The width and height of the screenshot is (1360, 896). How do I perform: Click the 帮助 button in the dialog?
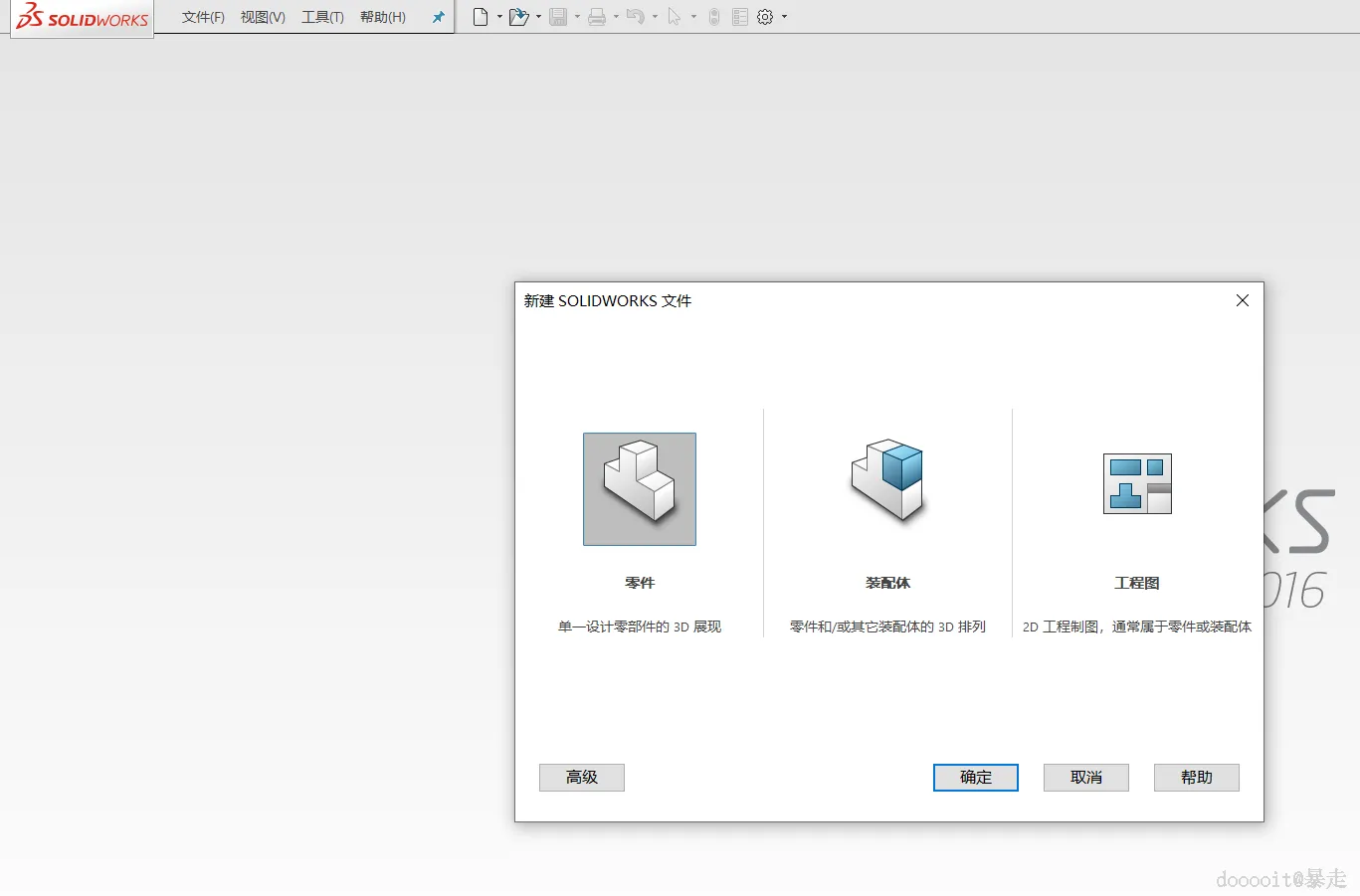tap(1197, 778)
